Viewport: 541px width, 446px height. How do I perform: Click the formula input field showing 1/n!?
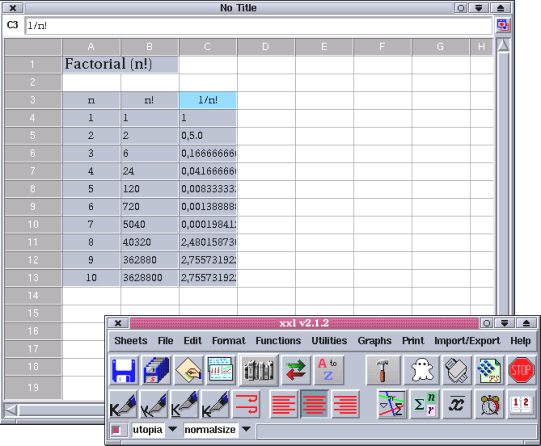click(258, 26)
